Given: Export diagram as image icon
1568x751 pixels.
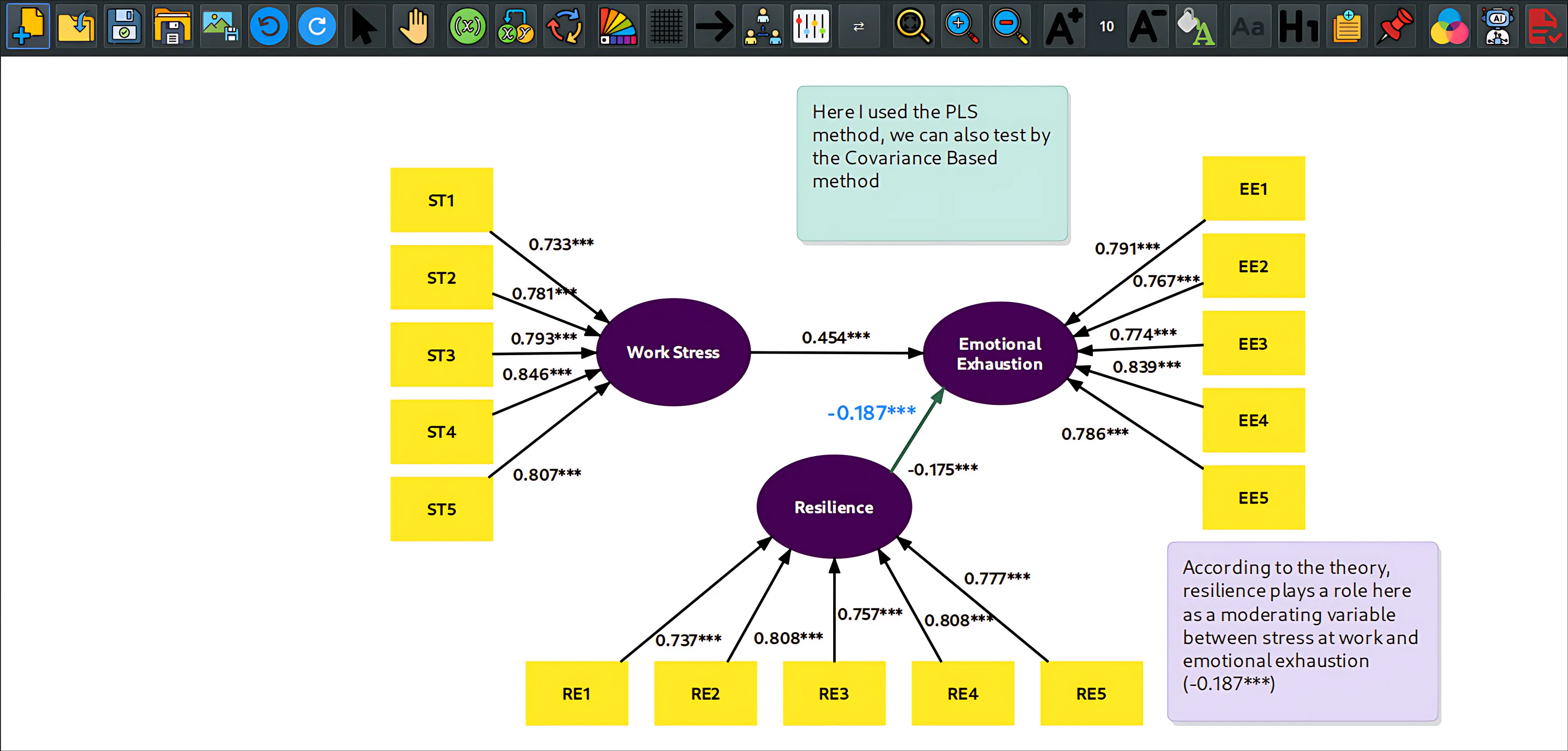Looking at the screenshot, I should (220, 26).
